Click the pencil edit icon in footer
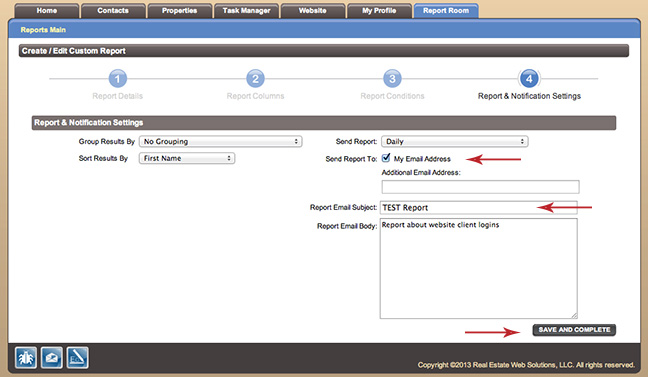 [77, 358]
